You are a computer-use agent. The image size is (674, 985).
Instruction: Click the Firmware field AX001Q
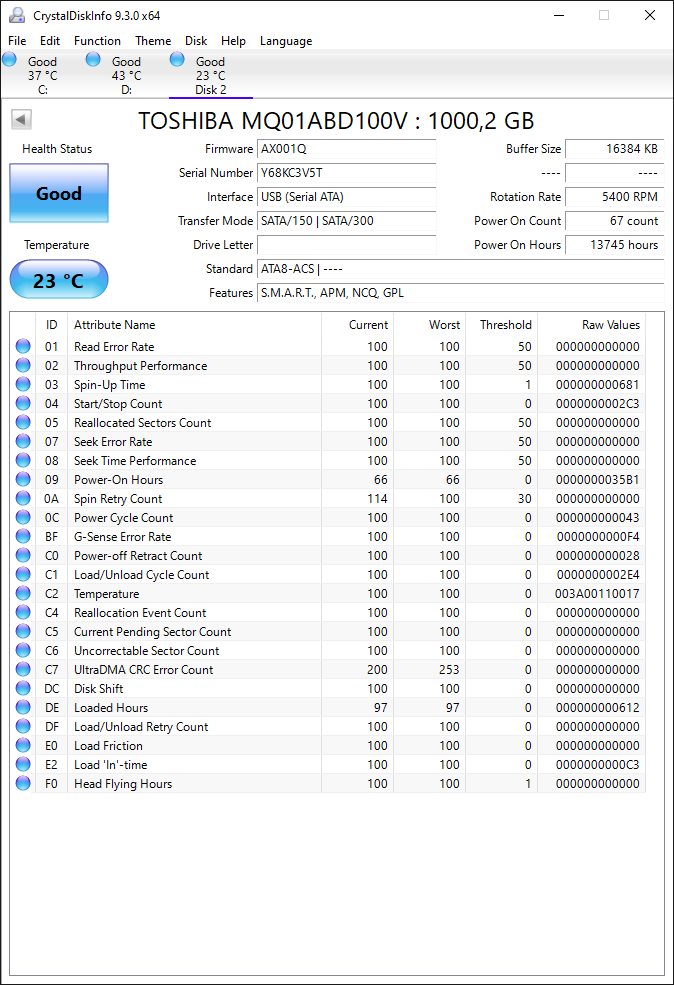point(347,149)
